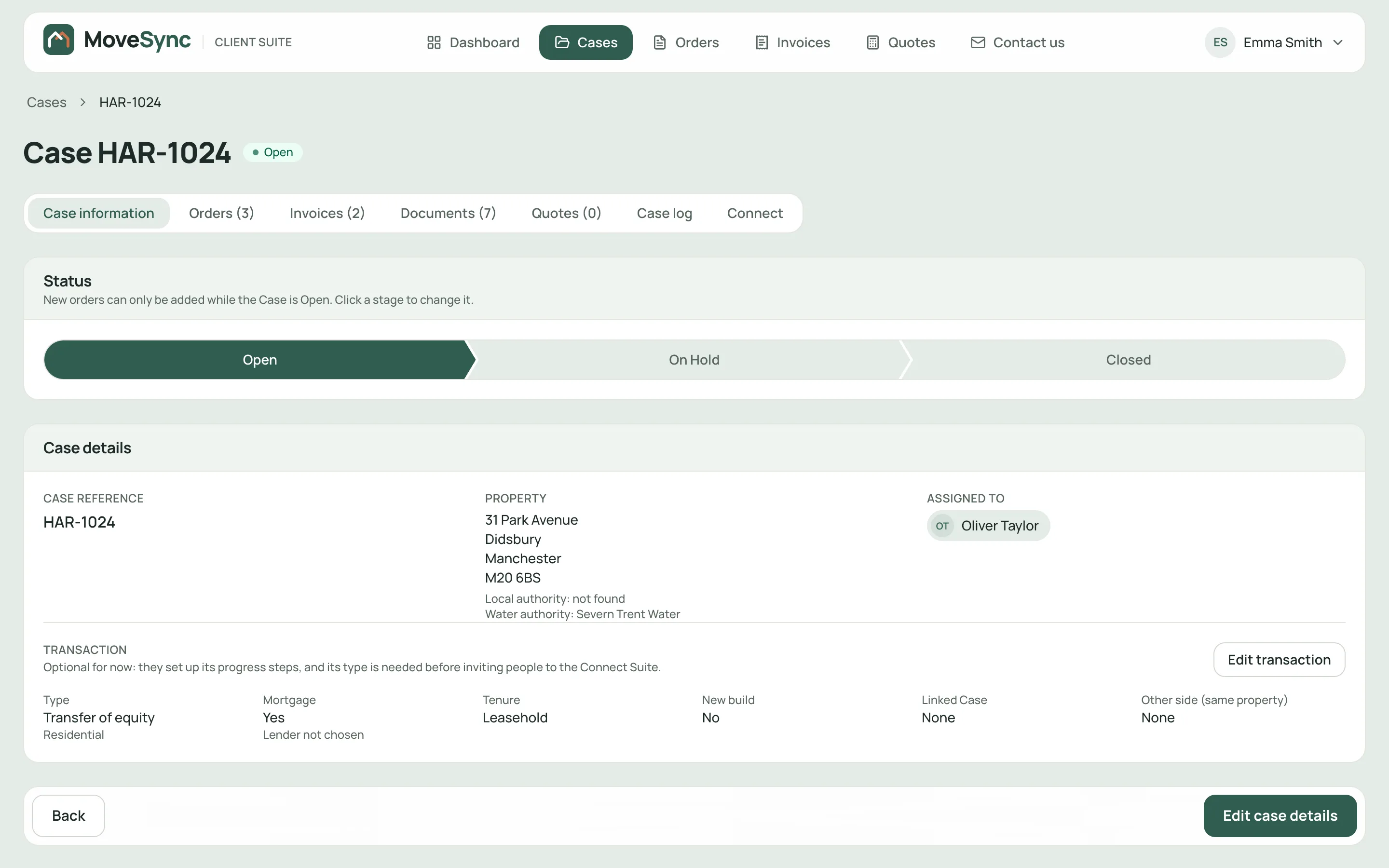The image size is (1389, 868).
Task: Click the Contact us envelope icon
Action: pos(978,42)
